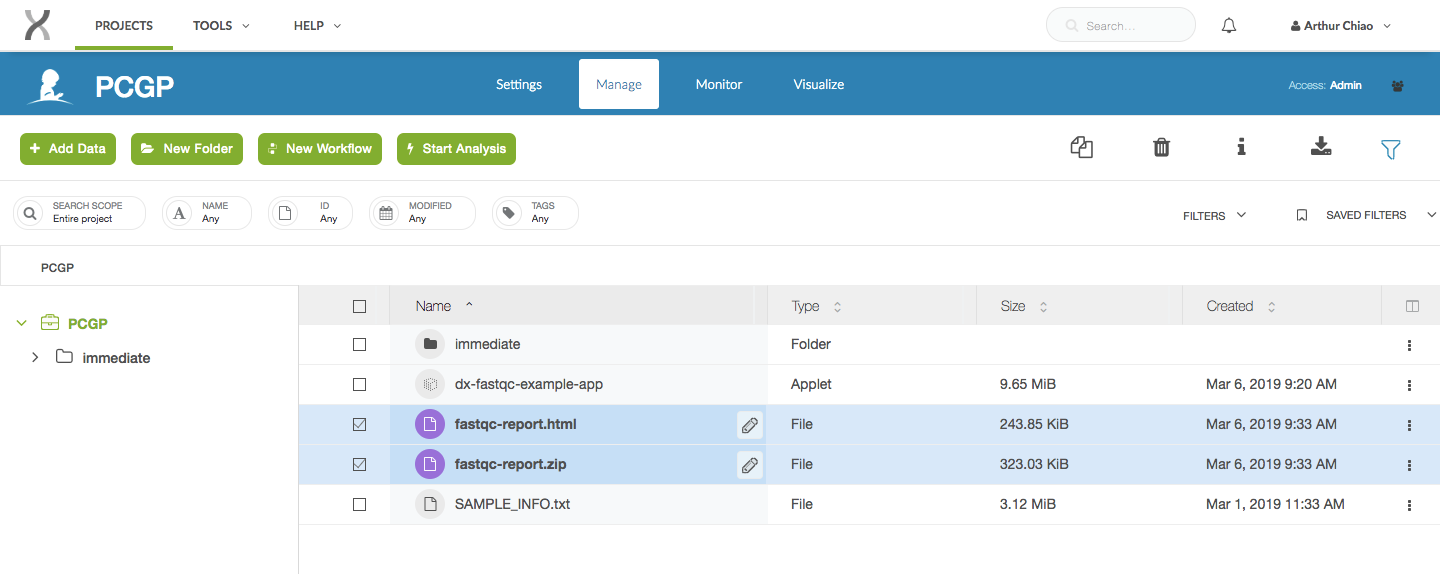
Task: Click the edit pencil for fastqc-report.html
Action: [749, 425]
